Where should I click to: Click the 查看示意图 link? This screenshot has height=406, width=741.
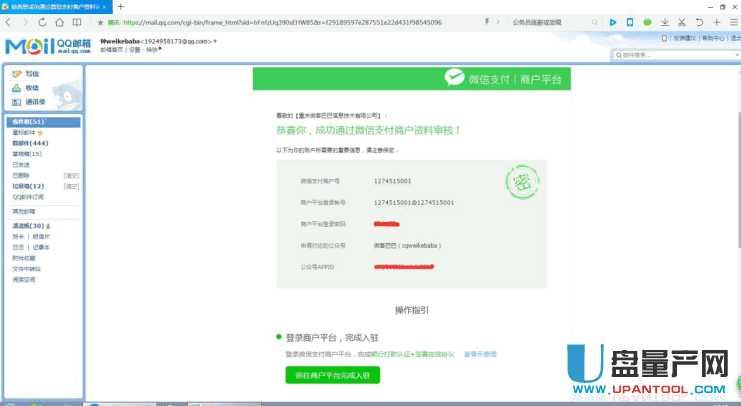tap(479, 354)
